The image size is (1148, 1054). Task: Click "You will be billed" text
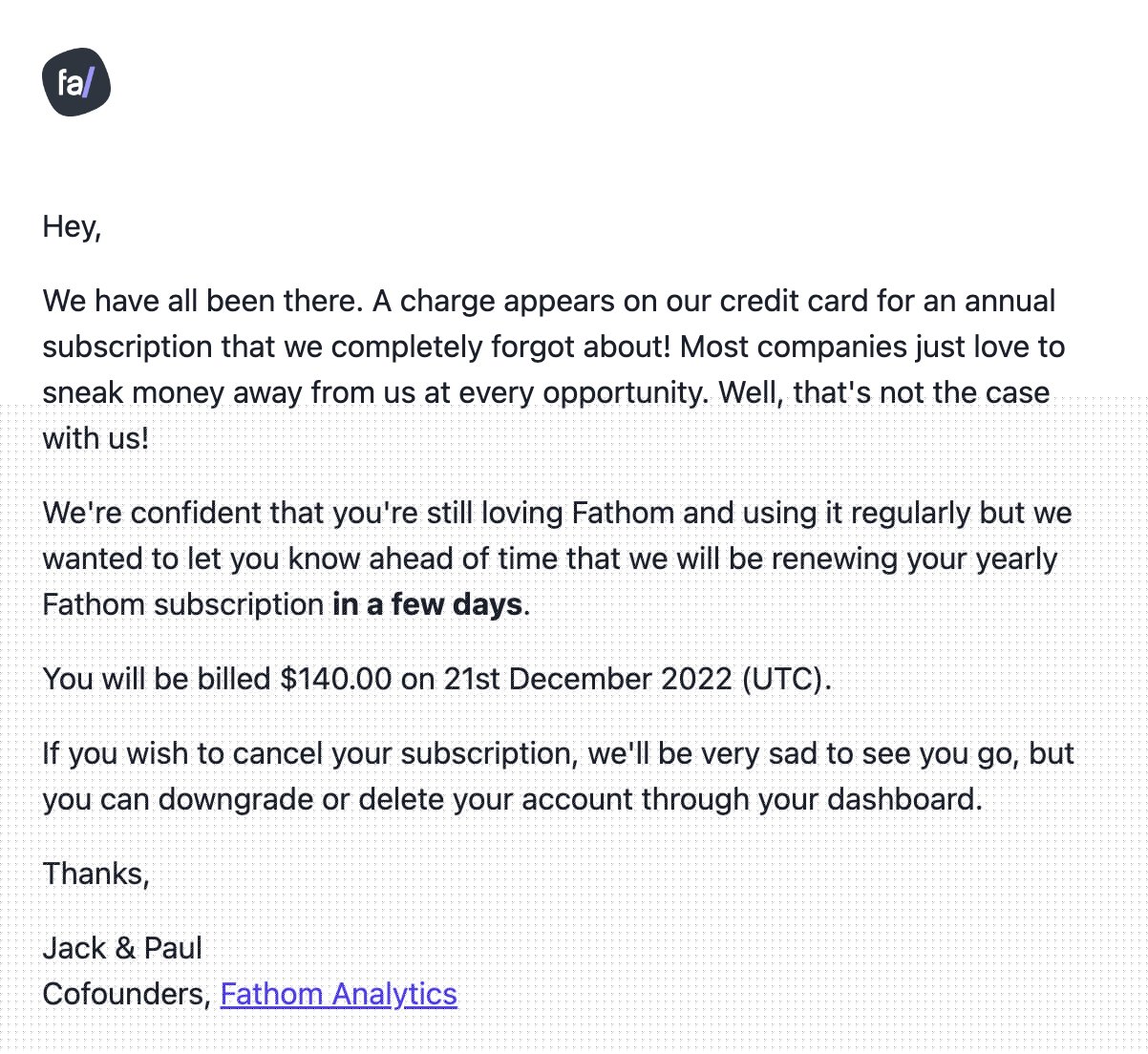click(x=157, y=679)
